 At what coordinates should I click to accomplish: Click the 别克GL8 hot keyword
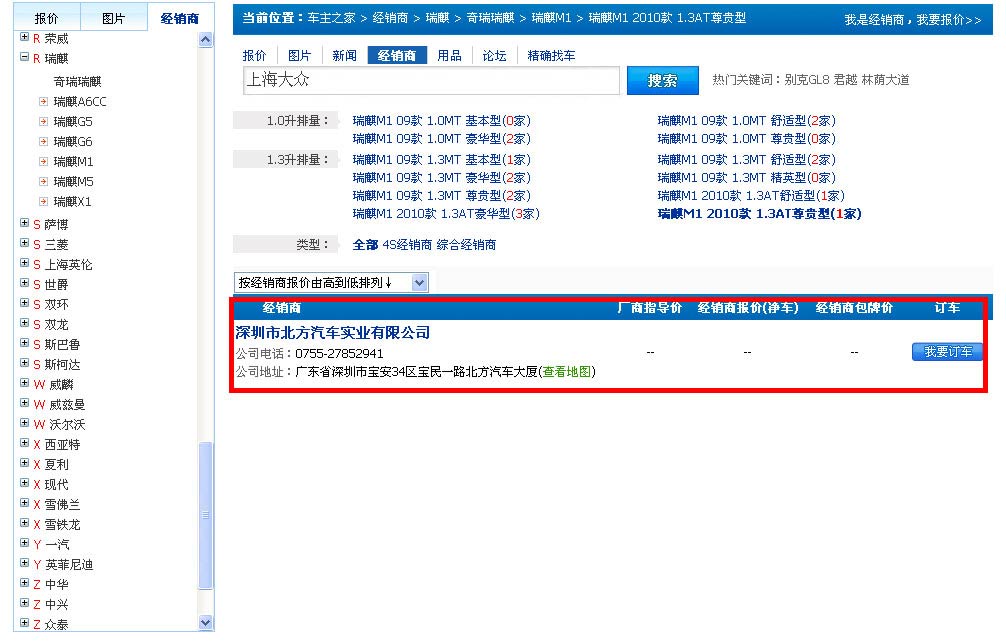pos(807,80)
